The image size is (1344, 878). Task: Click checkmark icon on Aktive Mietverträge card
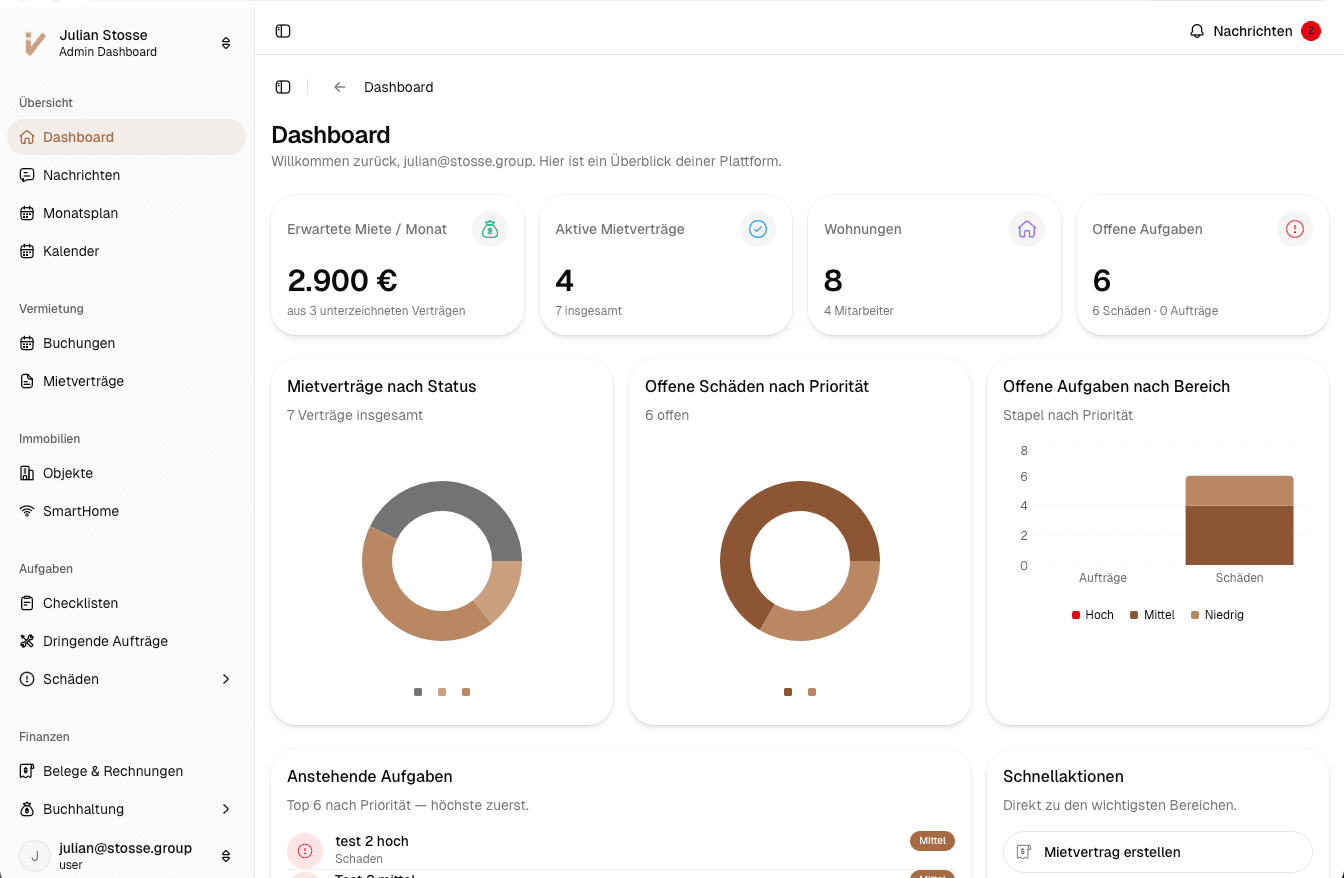click(758, 229)
